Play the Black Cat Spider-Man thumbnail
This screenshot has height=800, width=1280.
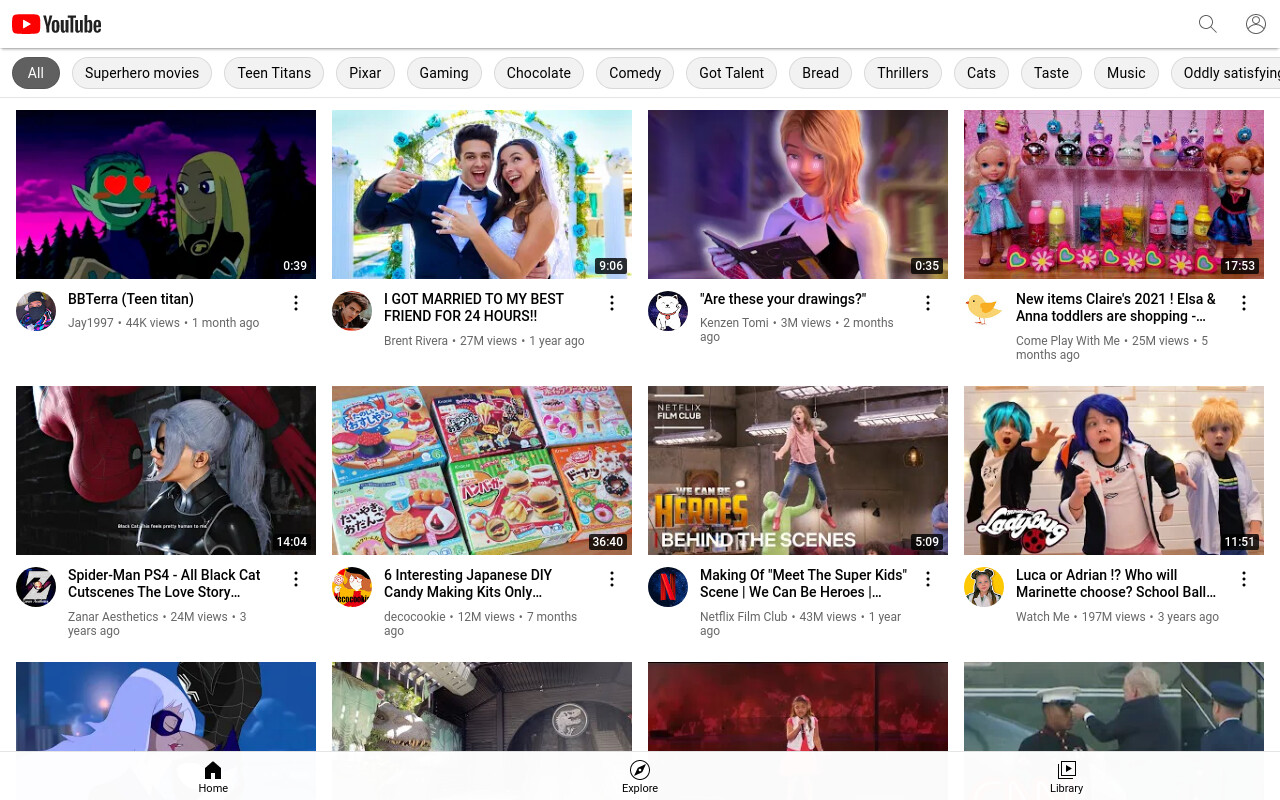166,470
